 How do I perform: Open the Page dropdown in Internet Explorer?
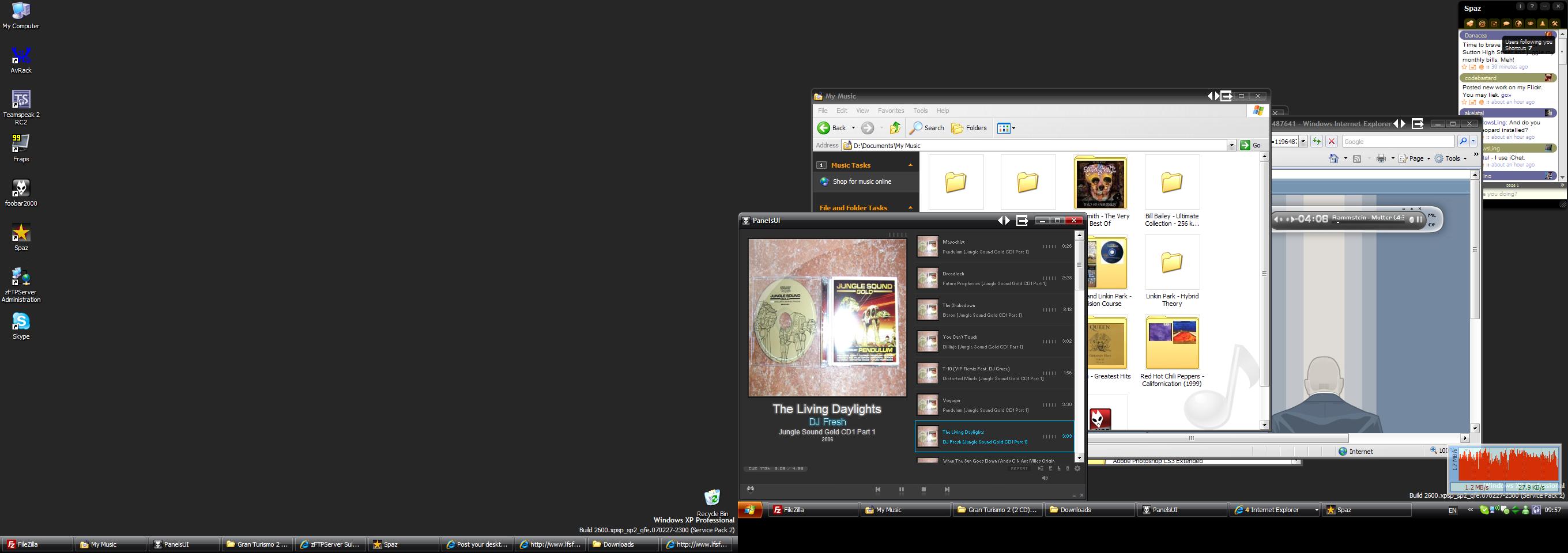pos(1414,159)
